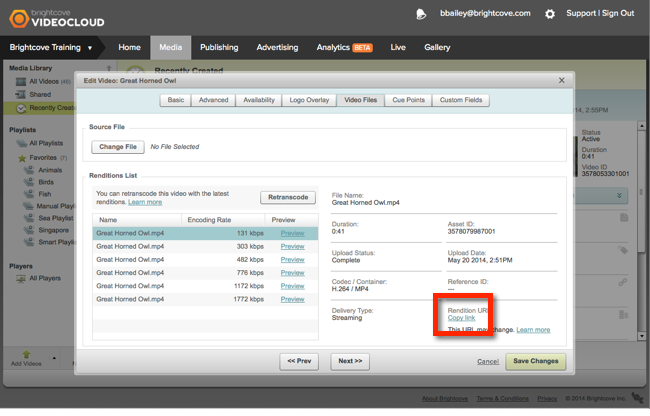Click the Recently Created clock icon

click(x=21, y=108)
